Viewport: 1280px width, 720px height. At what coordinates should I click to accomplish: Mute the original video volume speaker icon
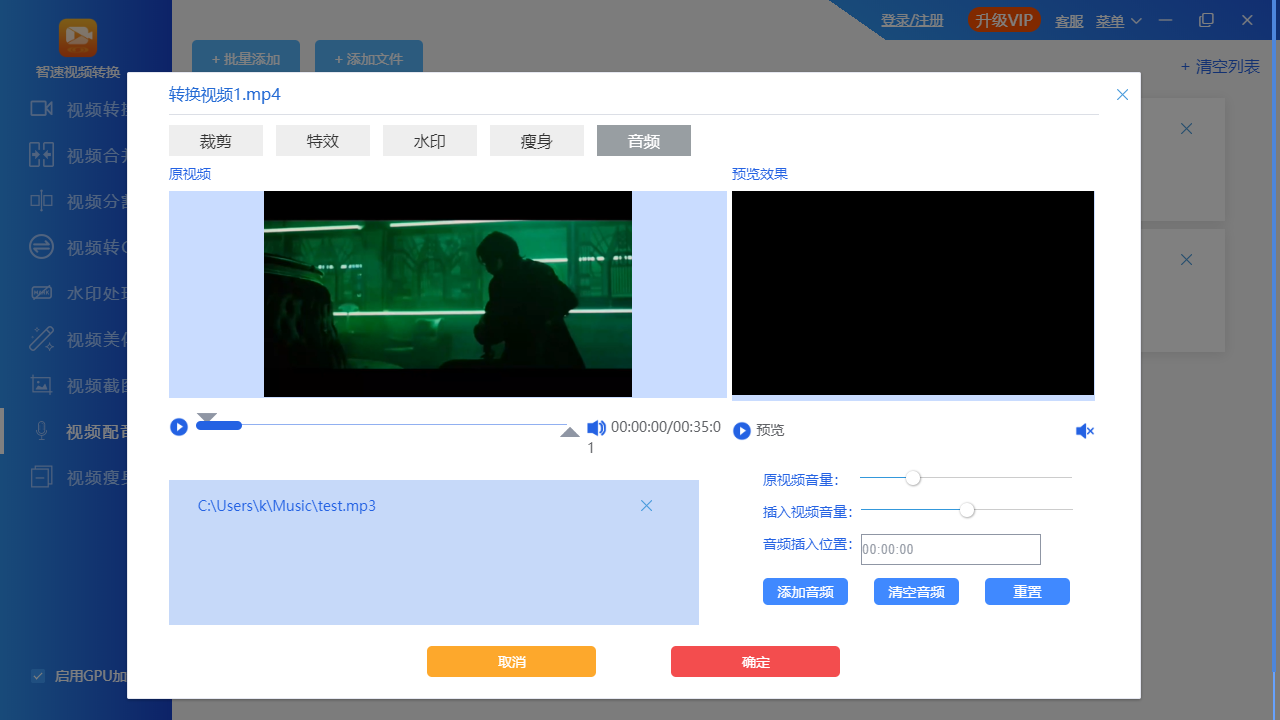pos(596,427)
